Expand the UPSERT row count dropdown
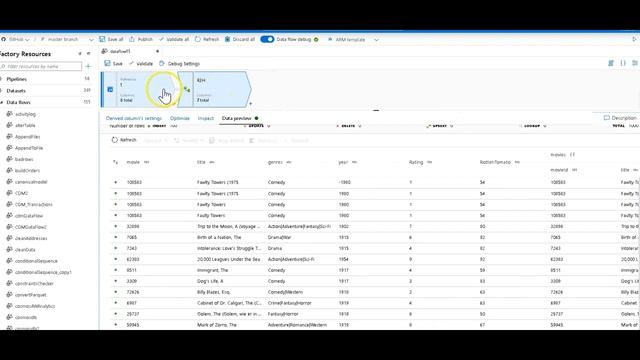 pos(451,126)
